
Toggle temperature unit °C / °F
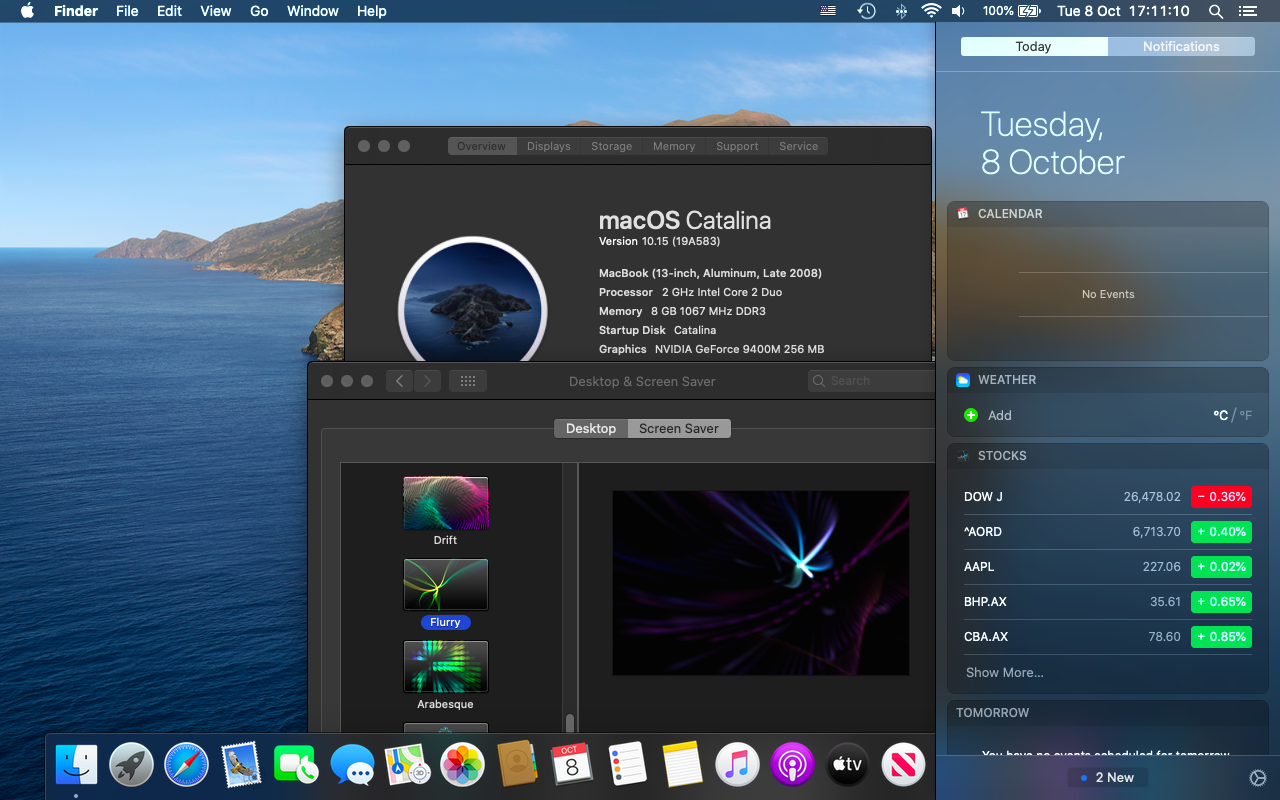click(1232, 415)
